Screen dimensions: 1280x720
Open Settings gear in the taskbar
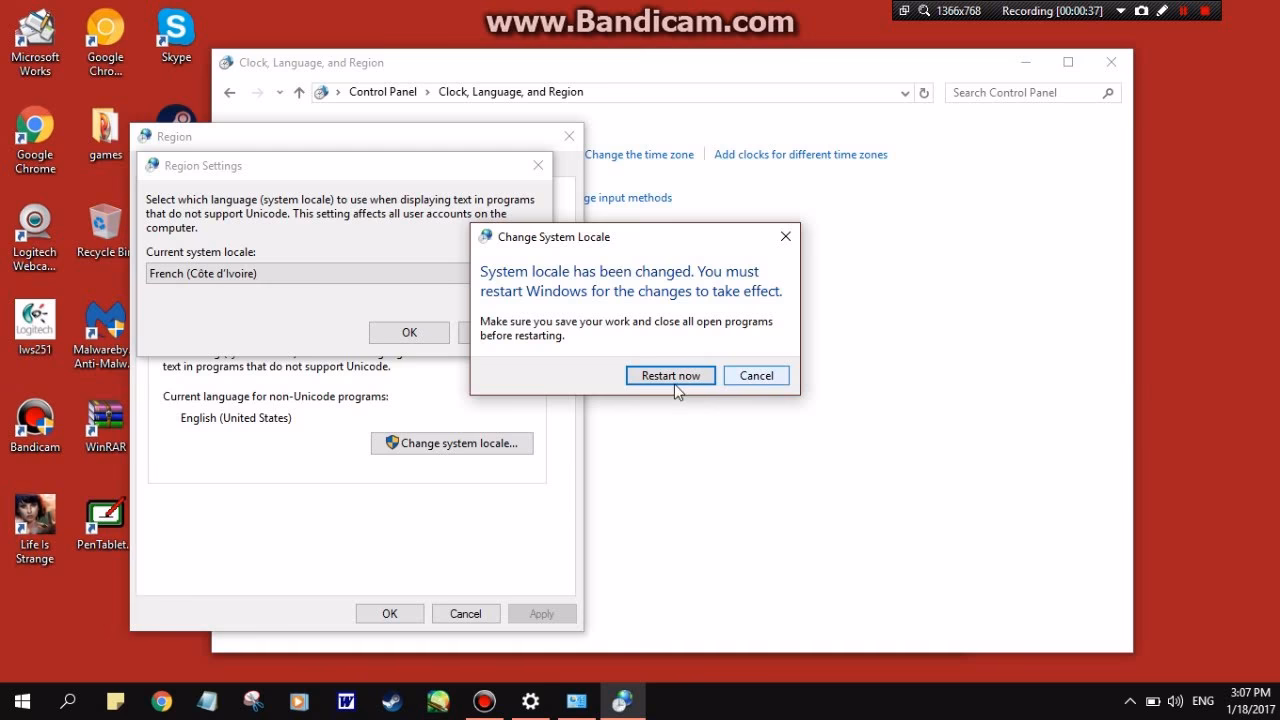click(530, 701)
